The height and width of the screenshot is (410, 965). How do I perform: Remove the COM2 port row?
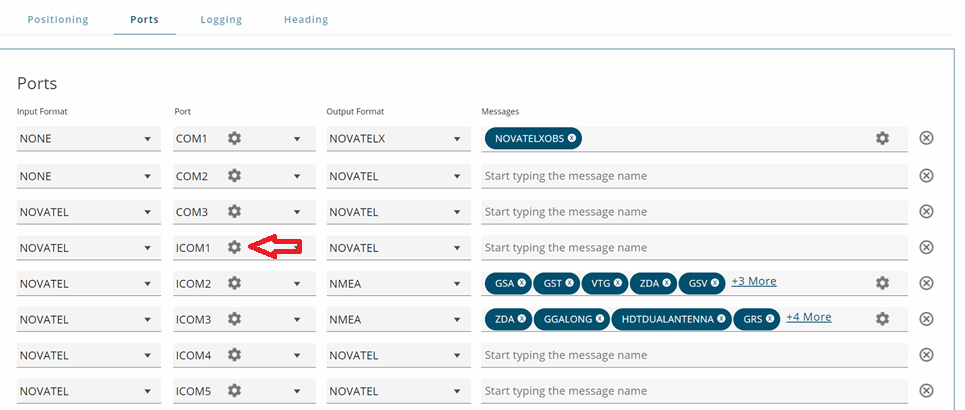926,175
